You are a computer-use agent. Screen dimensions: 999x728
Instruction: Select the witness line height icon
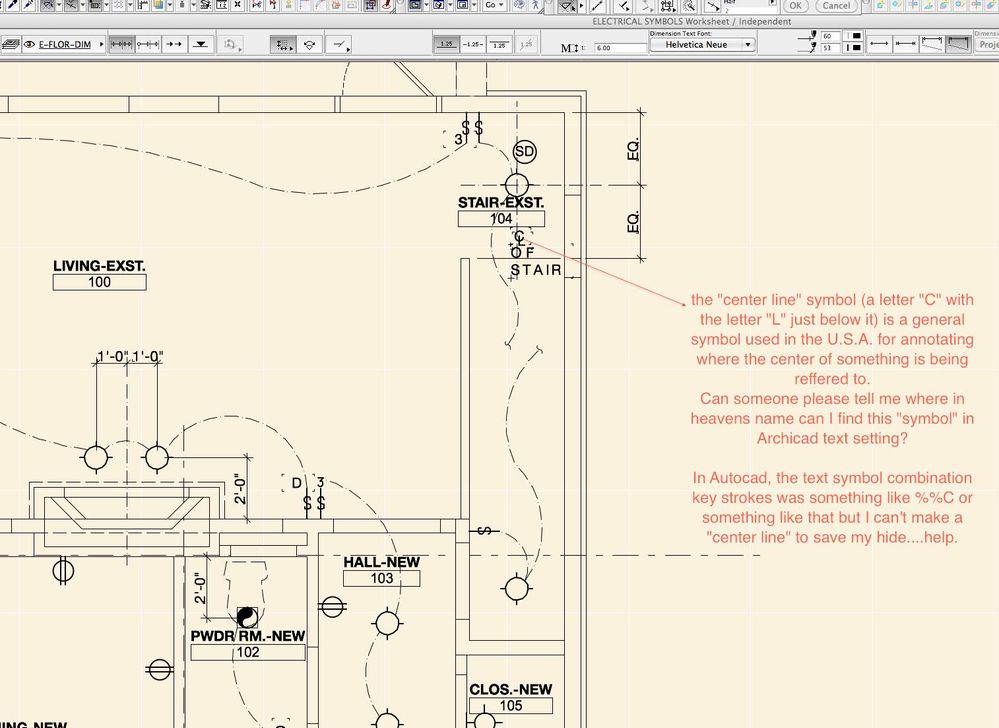coord(934,45)
